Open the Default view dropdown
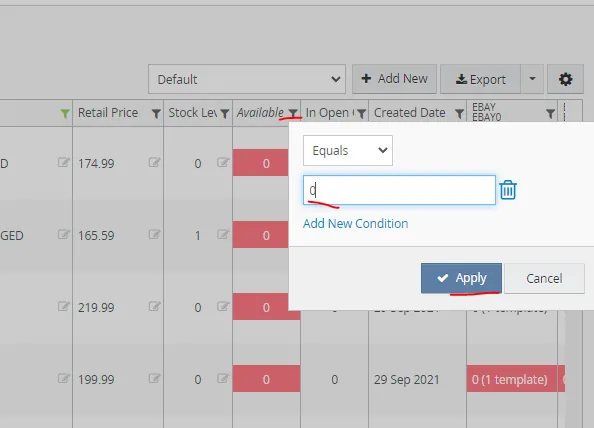This screenshot has height=428, width=594. tap(247, 79)
